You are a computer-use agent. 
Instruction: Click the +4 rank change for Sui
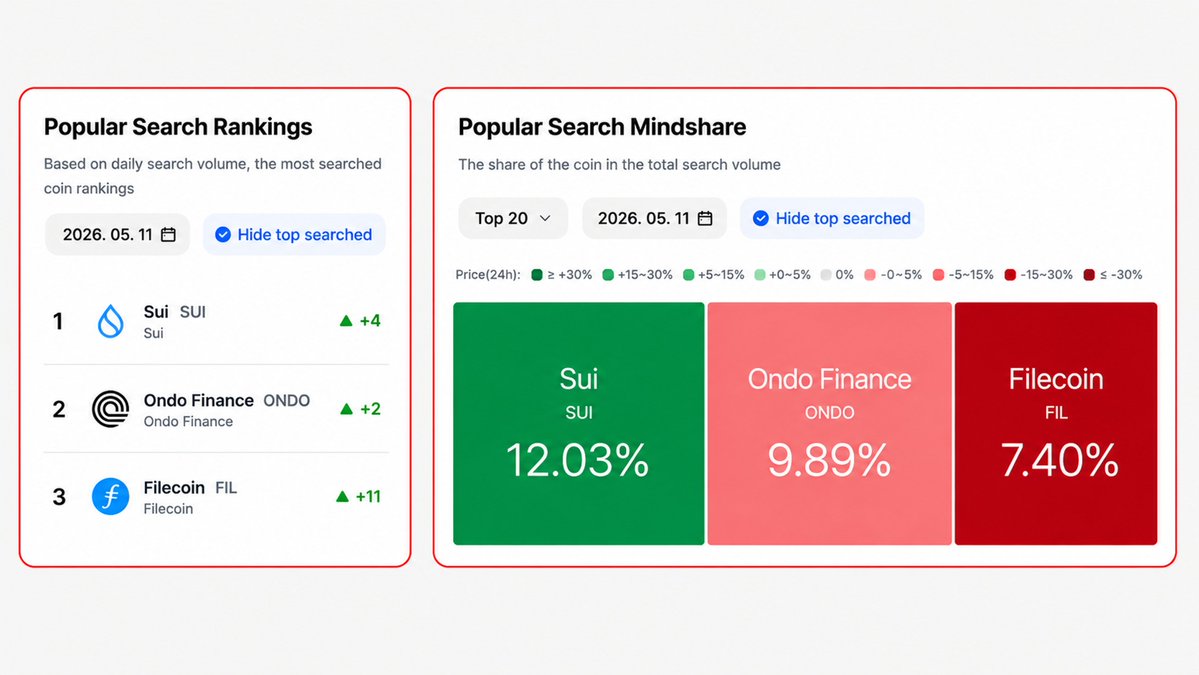tap(370, 321)
